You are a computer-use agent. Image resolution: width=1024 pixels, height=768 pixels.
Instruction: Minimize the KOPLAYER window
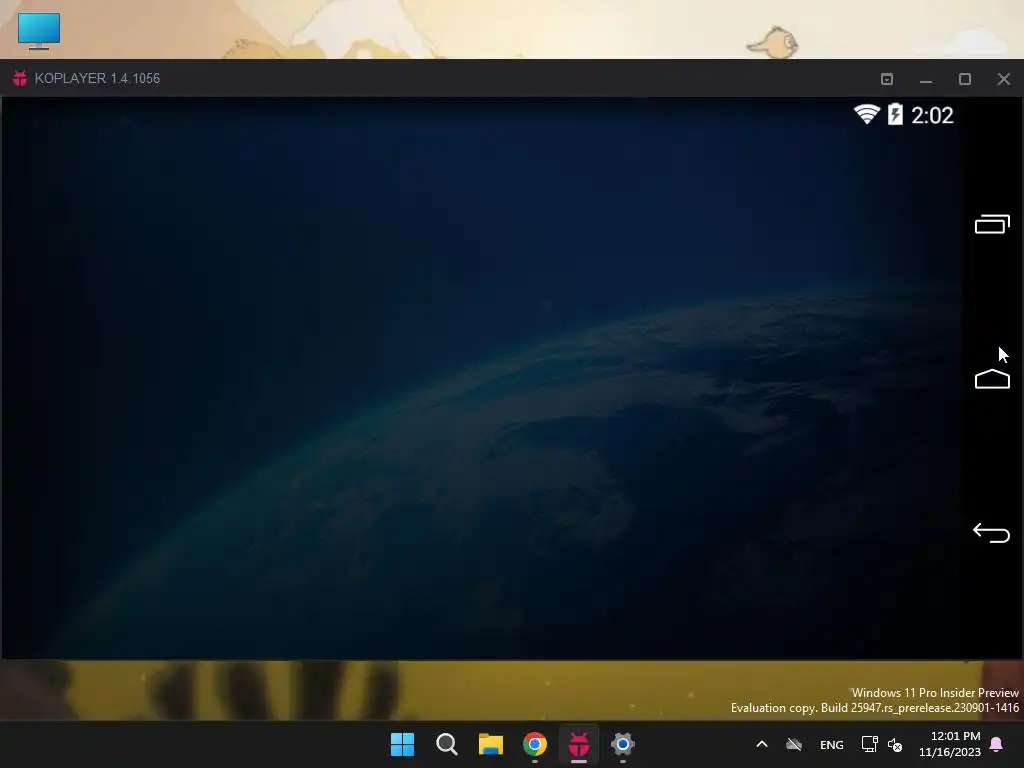(x=925, y=79)
